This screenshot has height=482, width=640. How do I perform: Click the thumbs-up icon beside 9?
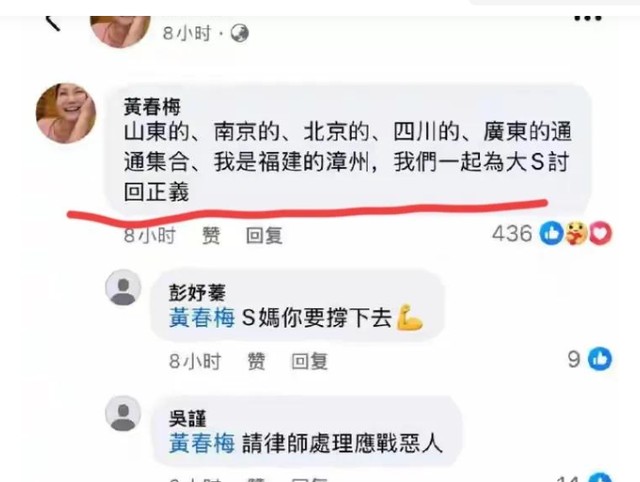point(600,359)
